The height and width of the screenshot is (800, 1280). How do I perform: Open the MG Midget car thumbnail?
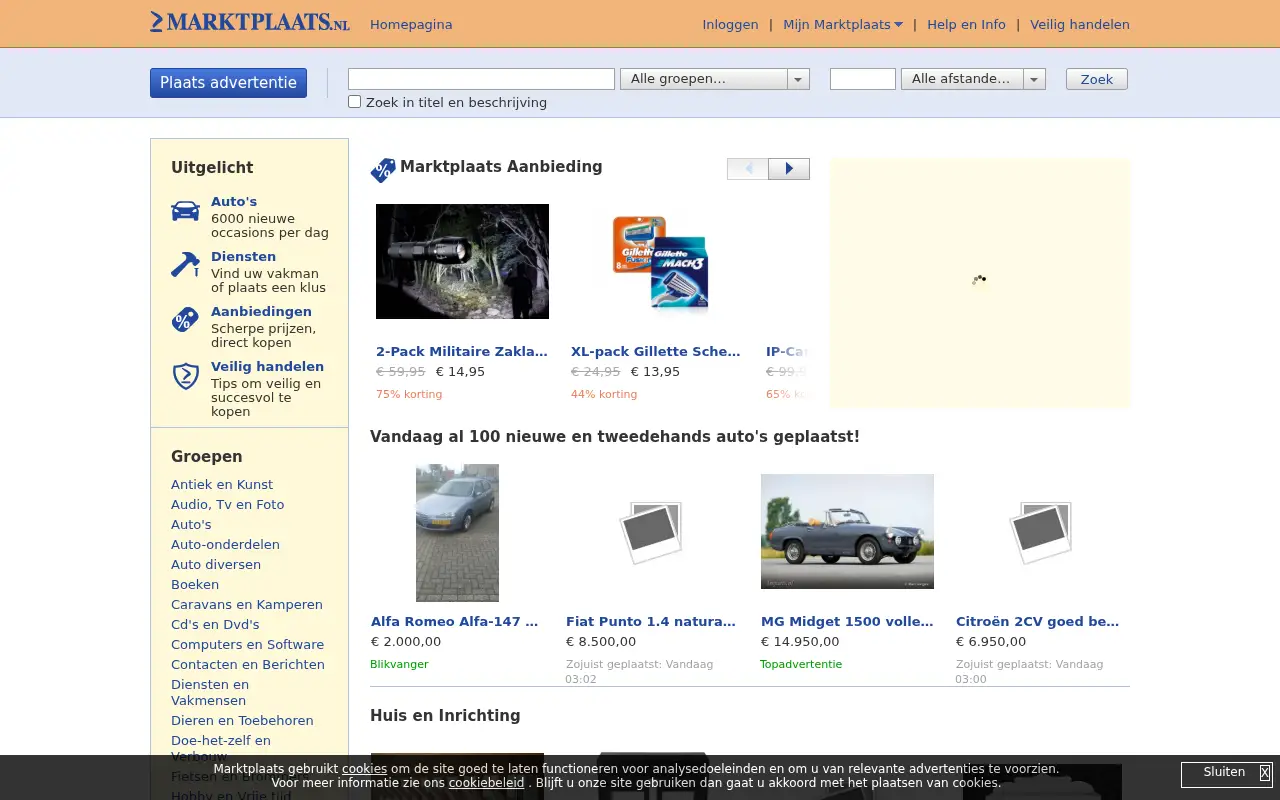coord(847,531)
